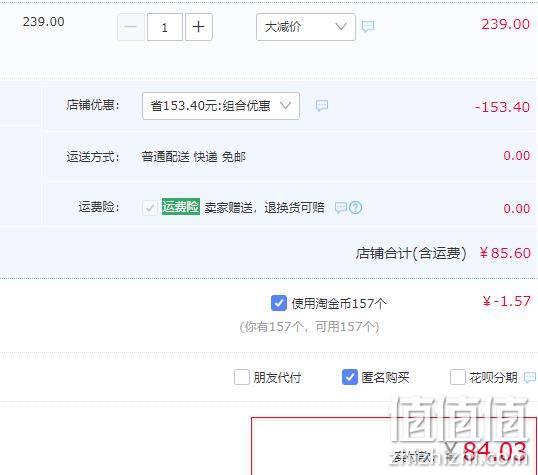Uncheck 使用淘金币157个 checkbox
Image resolution: width=538 pixels, height=475 pixels.
[x=279, y=303]
